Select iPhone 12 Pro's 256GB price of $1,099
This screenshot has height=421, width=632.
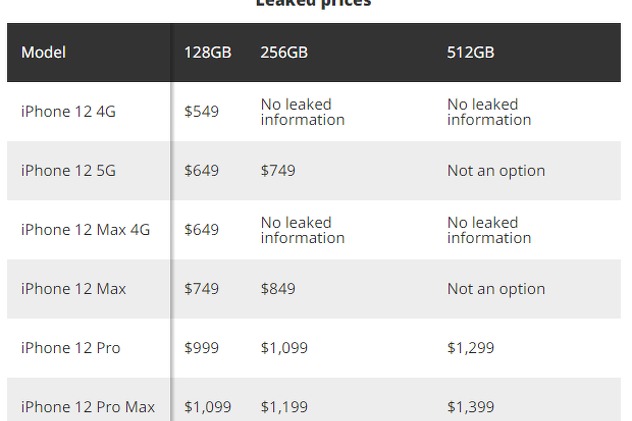284,348
